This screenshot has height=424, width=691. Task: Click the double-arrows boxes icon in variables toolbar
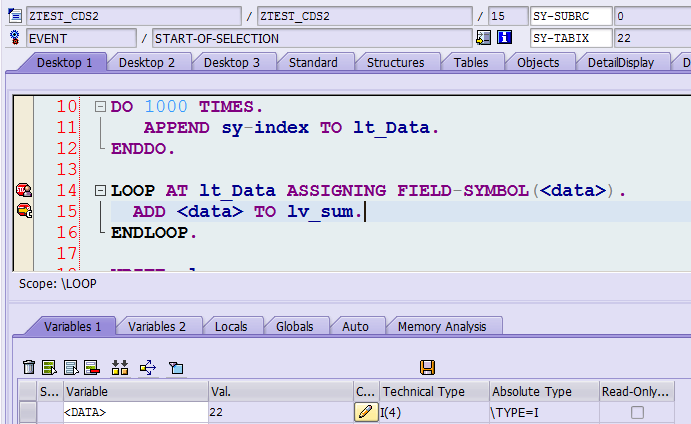click(120, 367)
